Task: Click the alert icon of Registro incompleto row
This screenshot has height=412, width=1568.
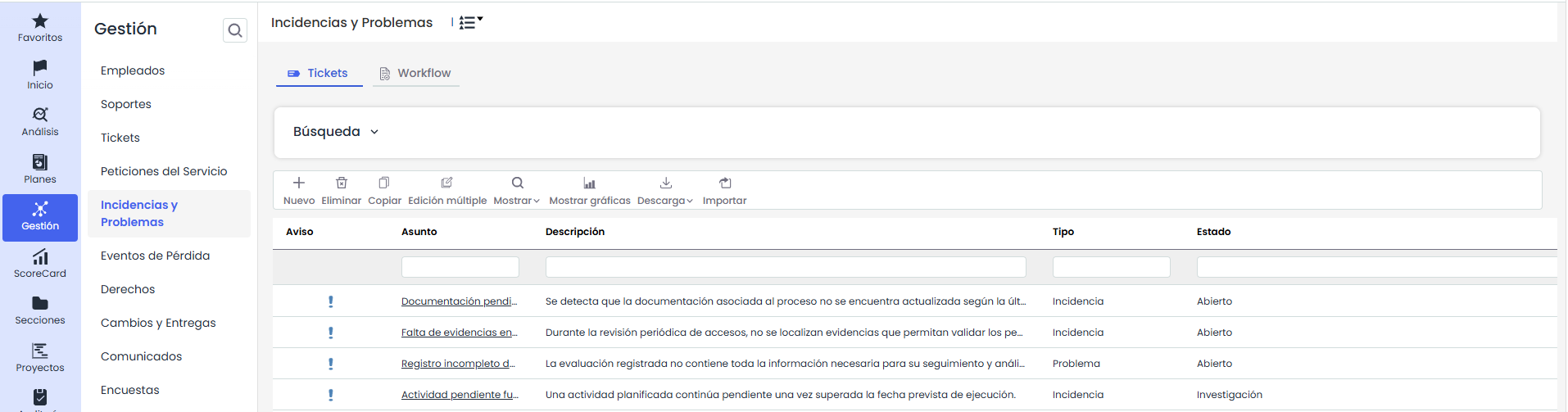Action: pyautogui.click(x=331, y=364)
